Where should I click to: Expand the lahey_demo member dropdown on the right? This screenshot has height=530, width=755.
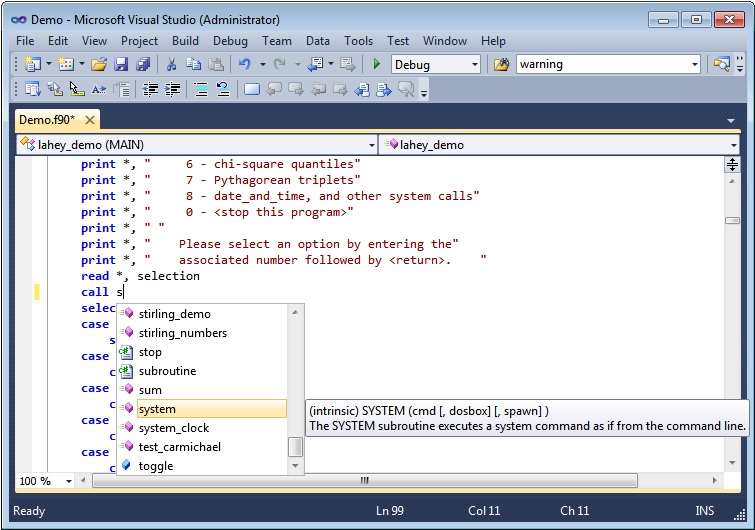733,145
